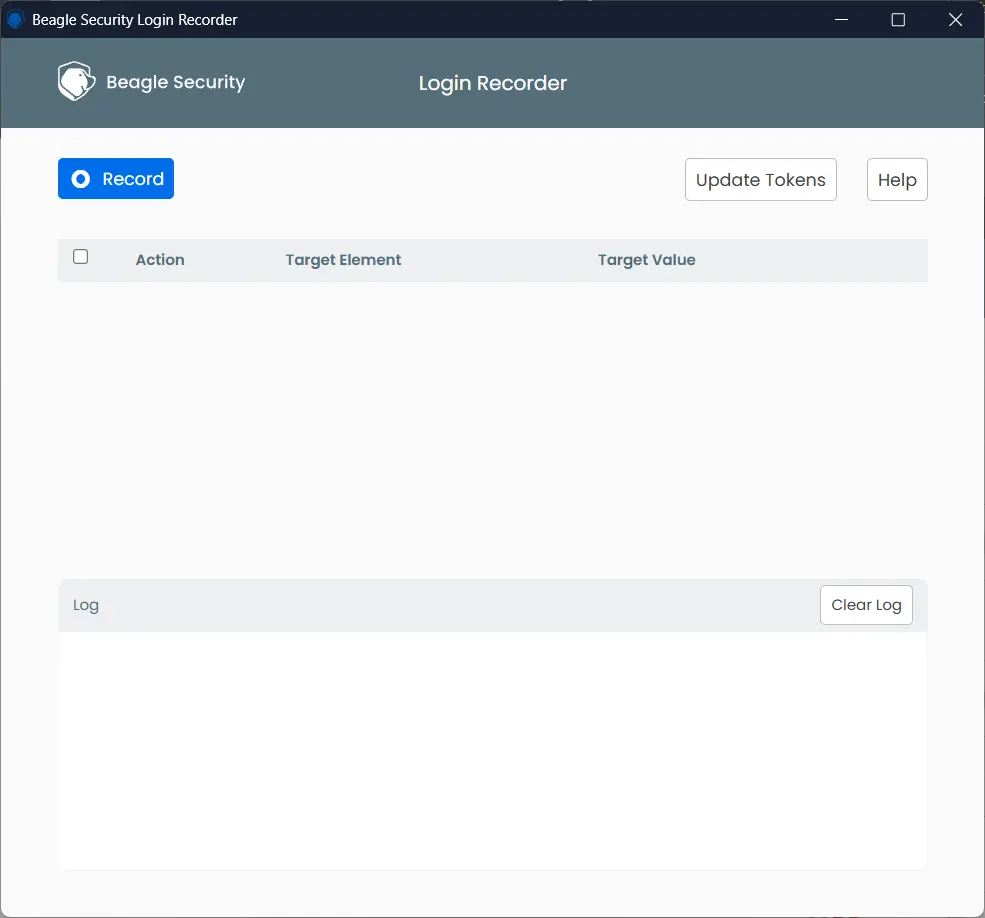985x918 pixels.
Task: Click the Beagle Security wordmark in the header
Action: click(176, 82)
